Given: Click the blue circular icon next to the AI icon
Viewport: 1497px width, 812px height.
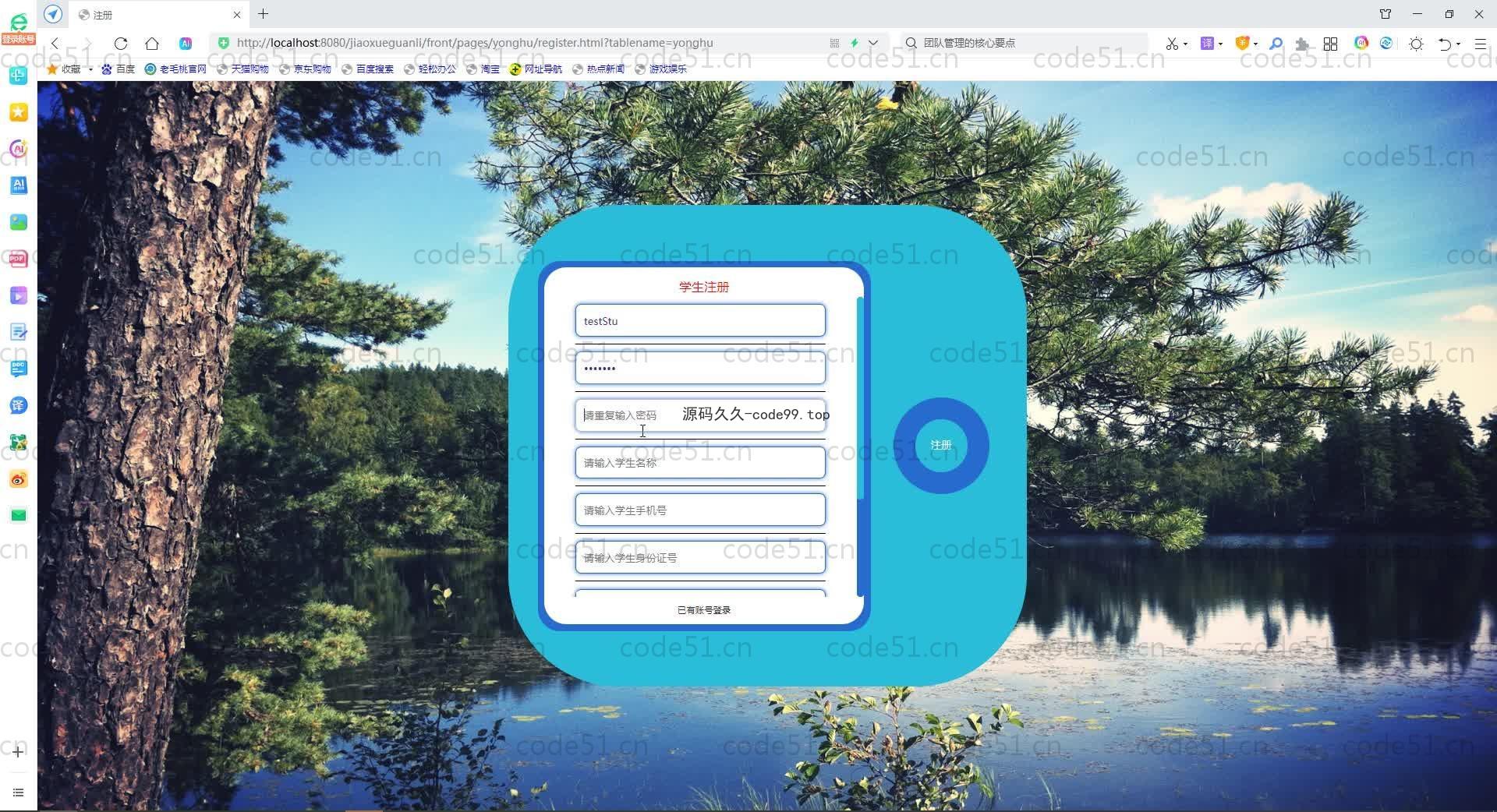Looking at the screenshot, I should point(1386,43).
